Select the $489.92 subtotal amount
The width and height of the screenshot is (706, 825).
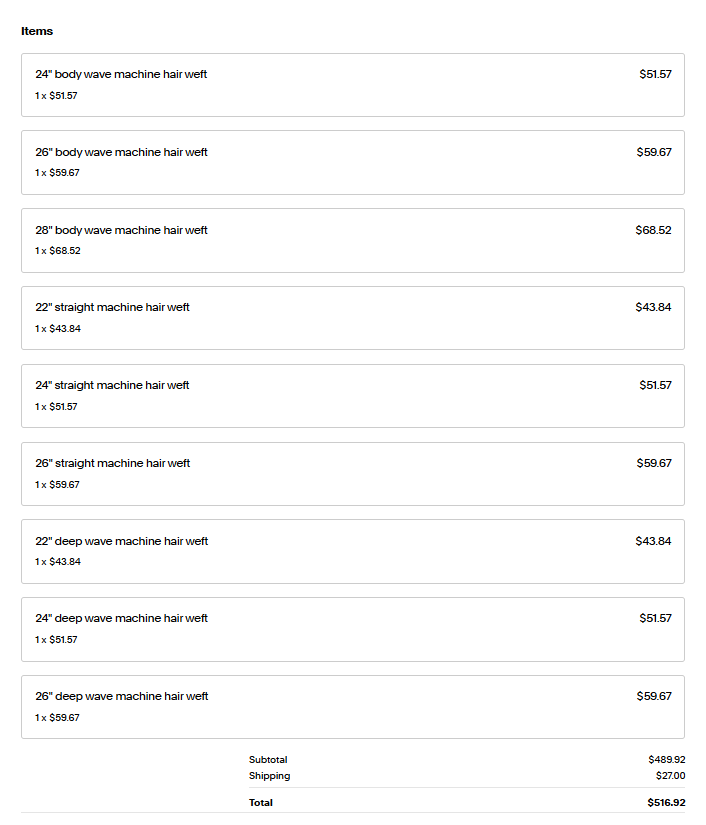(x=666, y=760)
